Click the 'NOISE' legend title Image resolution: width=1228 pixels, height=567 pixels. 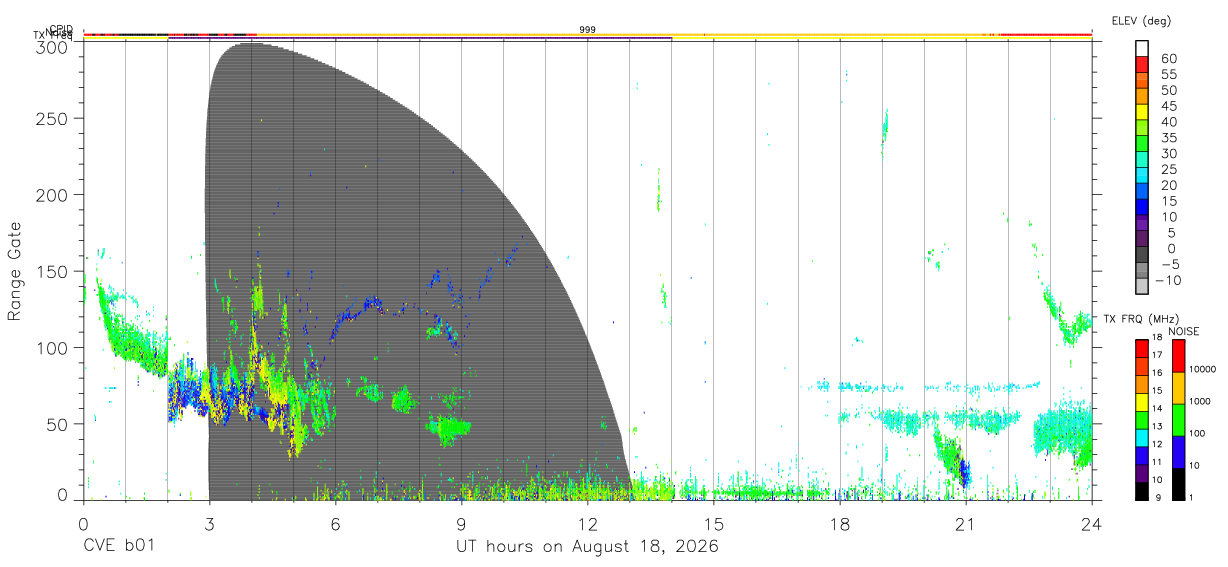pos(1183,331)
